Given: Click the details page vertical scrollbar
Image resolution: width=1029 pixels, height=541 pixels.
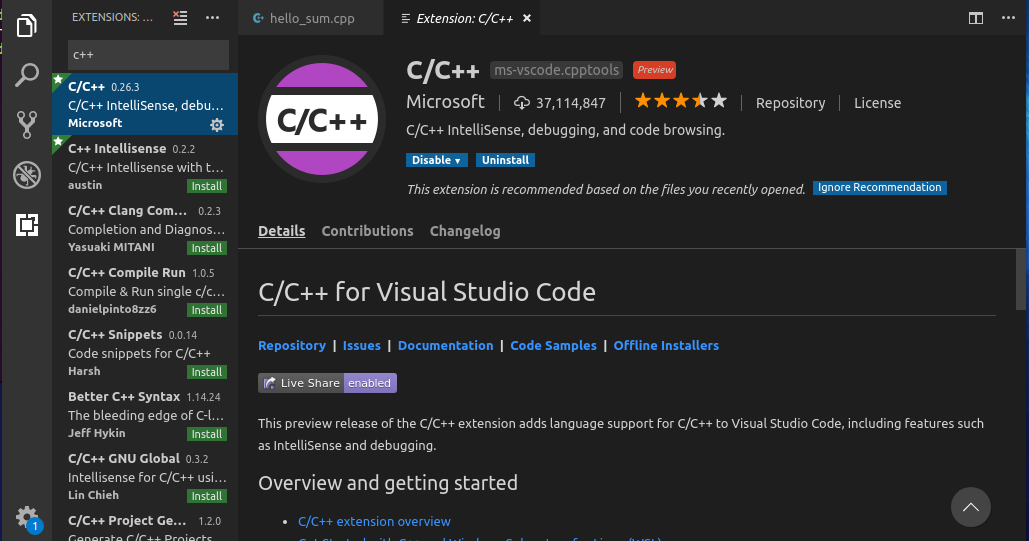Looking at the screenshot, I should [x=1022, y=279].
